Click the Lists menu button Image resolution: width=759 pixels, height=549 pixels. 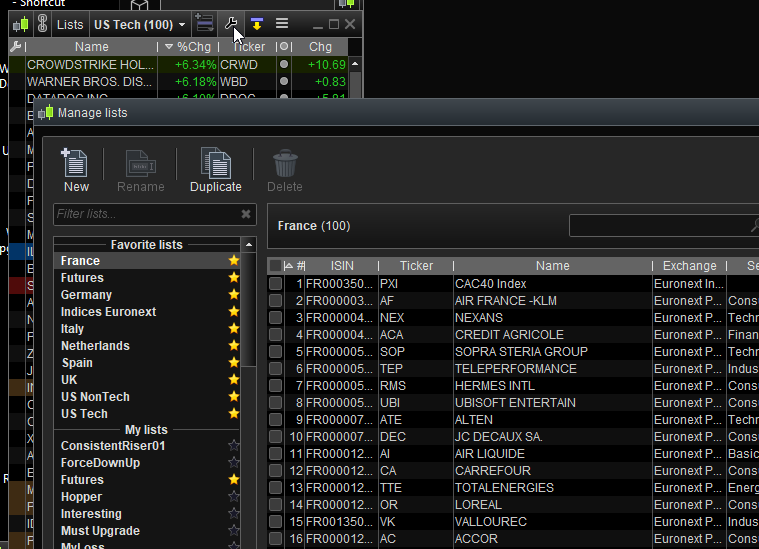click(70, 24)
